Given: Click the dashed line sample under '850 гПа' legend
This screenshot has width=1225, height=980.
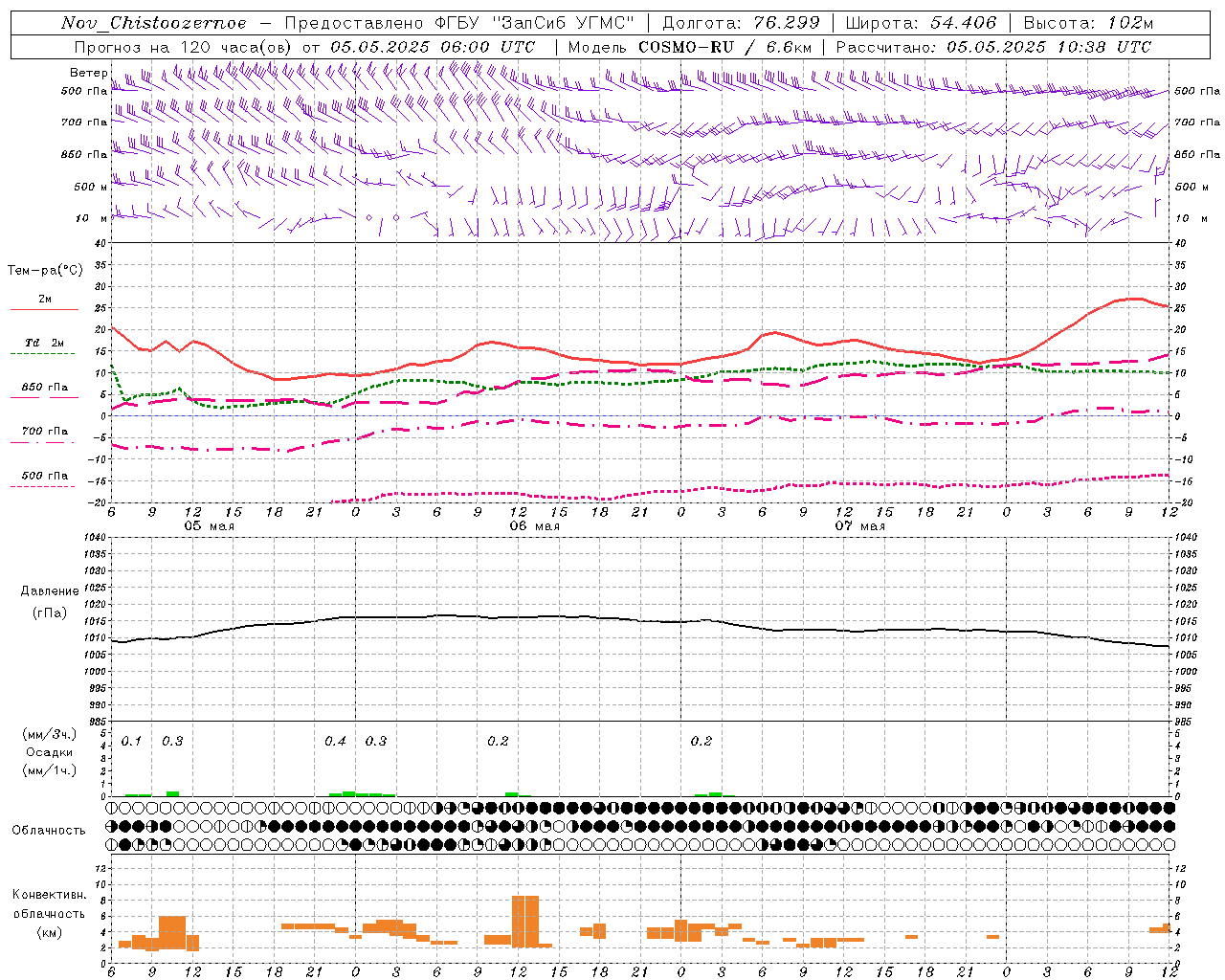Looking at the screenshot, I should (44, 398).
